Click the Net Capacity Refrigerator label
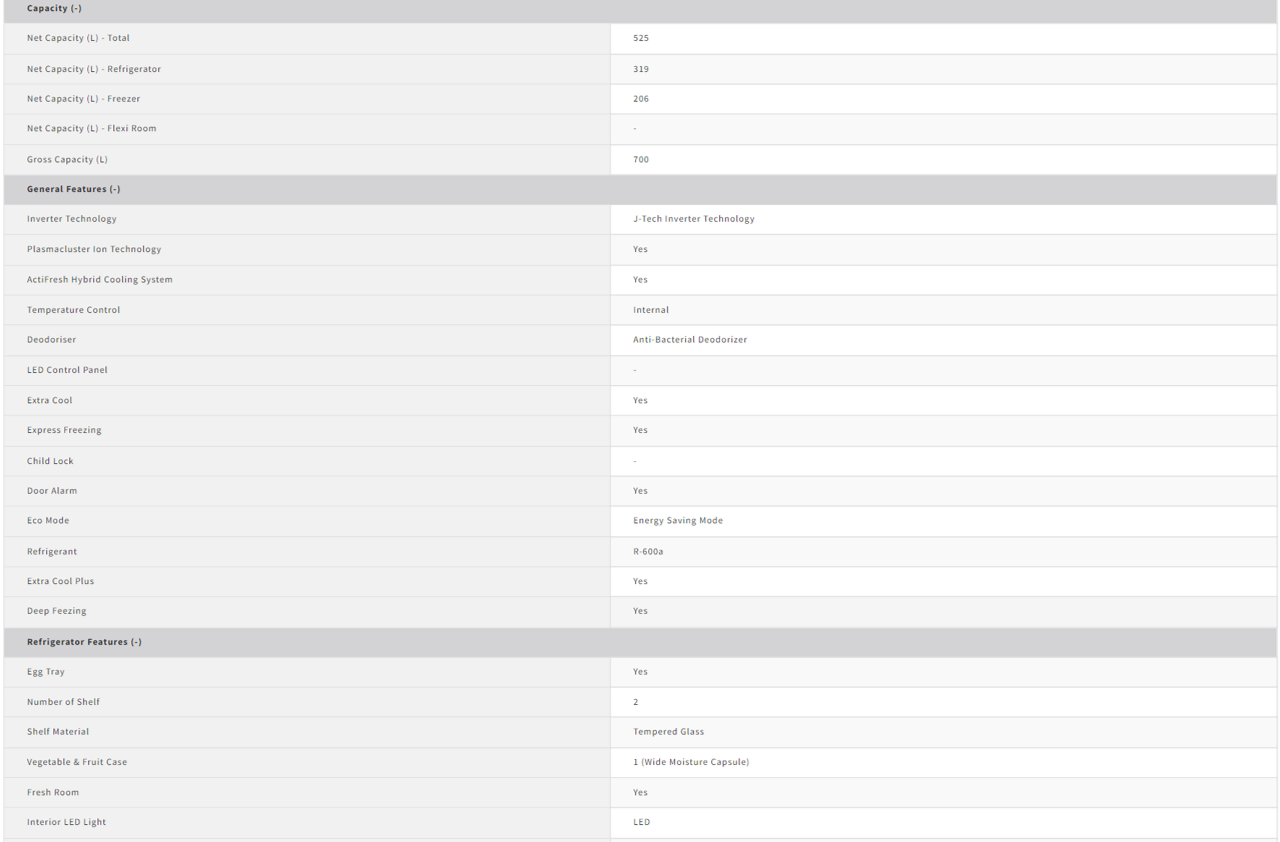The width and height of the screenshot is (1280, 842). click(93, 69)
